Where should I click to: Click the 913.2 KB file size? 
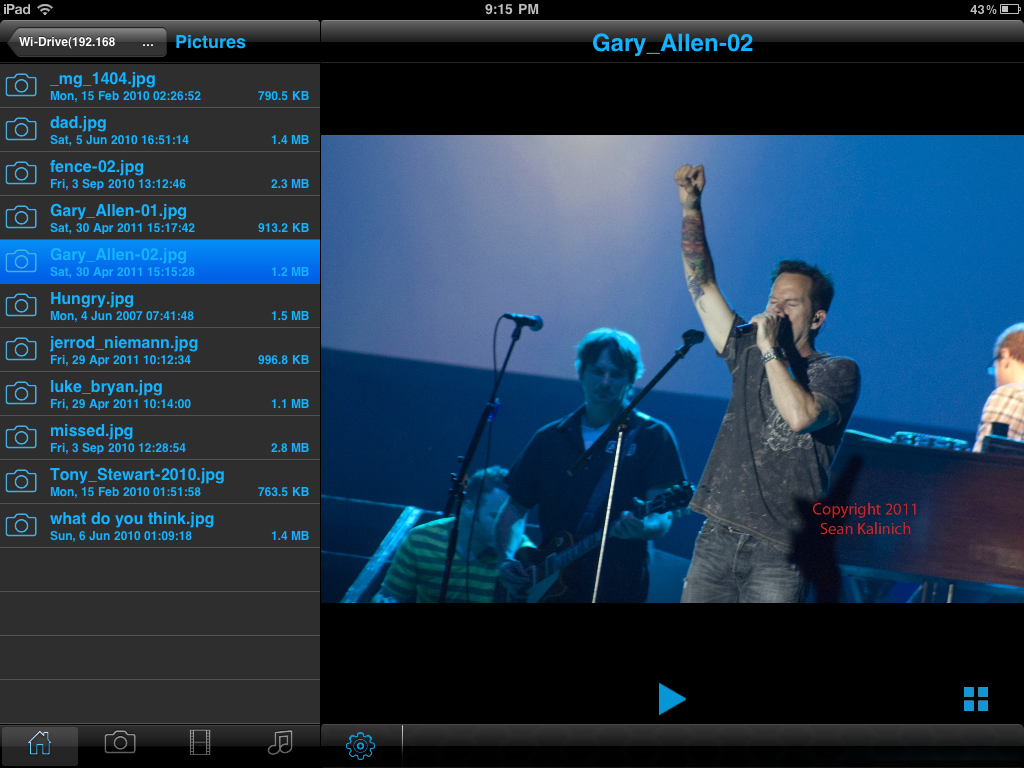point(283,228)
